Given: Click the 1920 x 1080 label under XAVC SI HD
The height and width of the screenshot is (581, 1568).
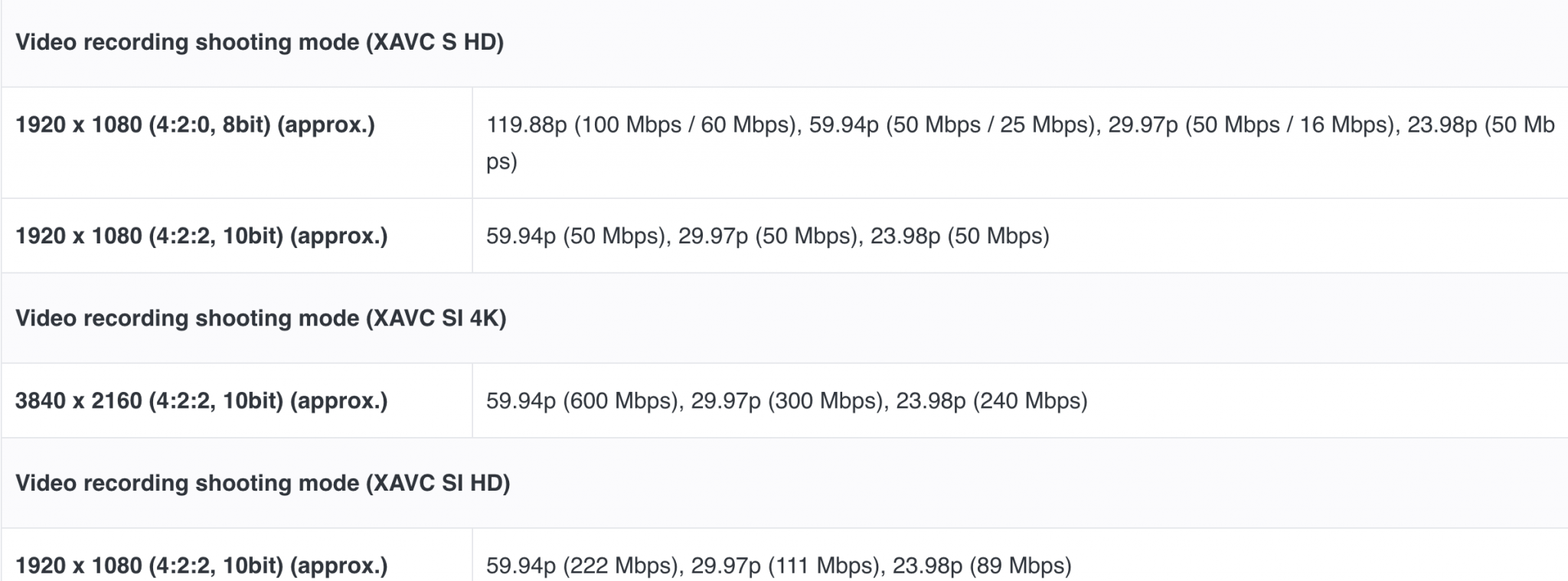Looking at the screenshot, I should coord(201,566).
